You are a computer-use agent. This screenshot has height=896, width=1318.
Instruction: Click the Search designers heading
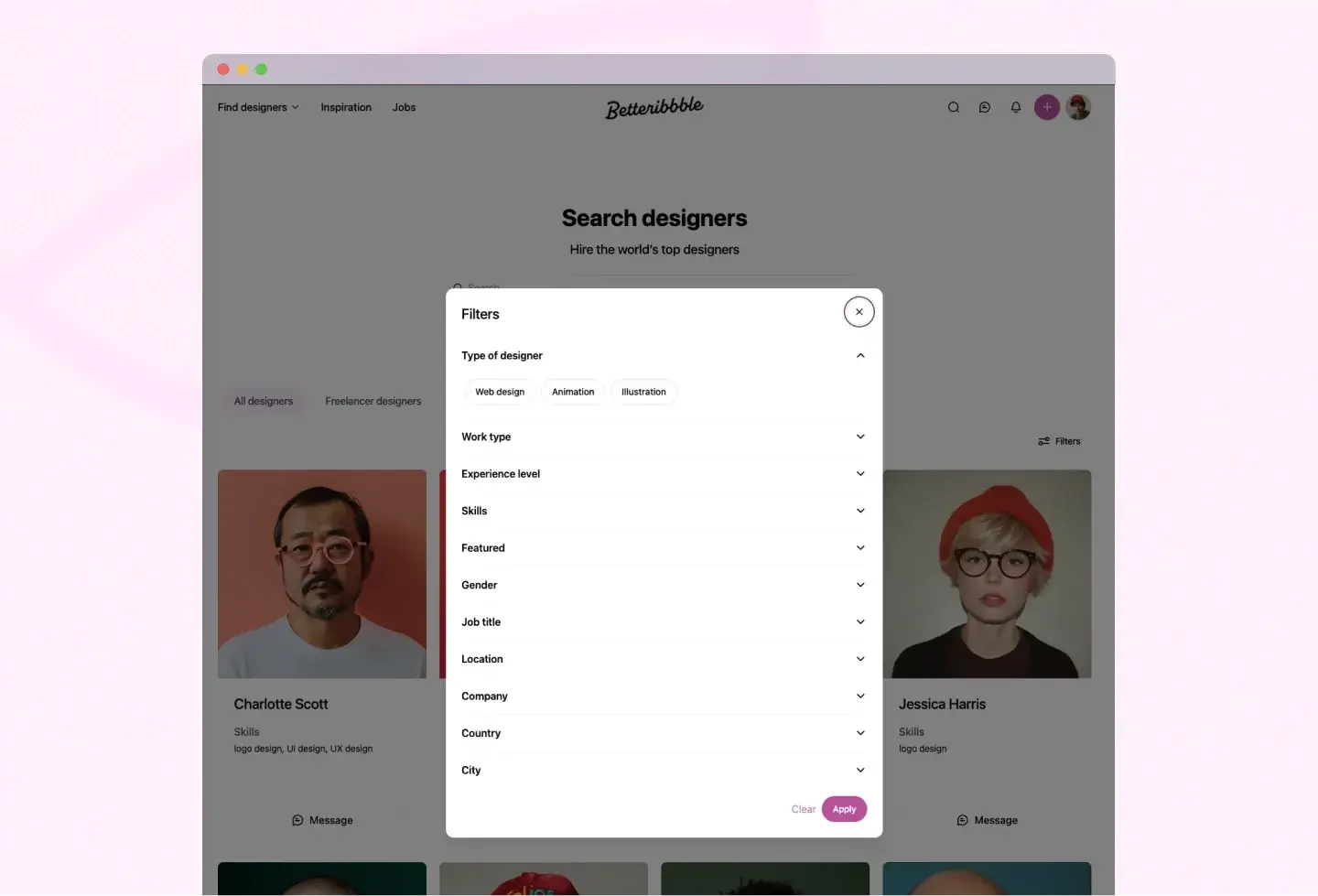point(654,218)
